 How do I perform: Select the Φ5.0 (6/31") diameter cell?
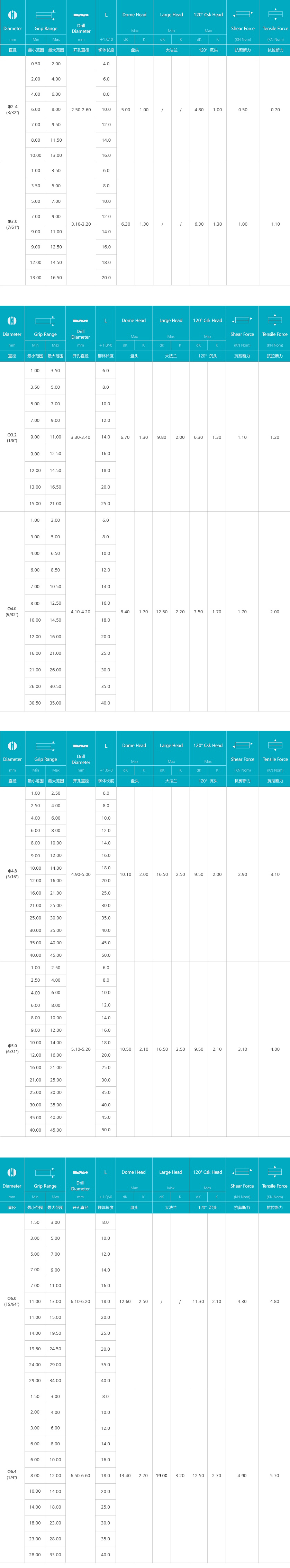(x=13, y=1049)
